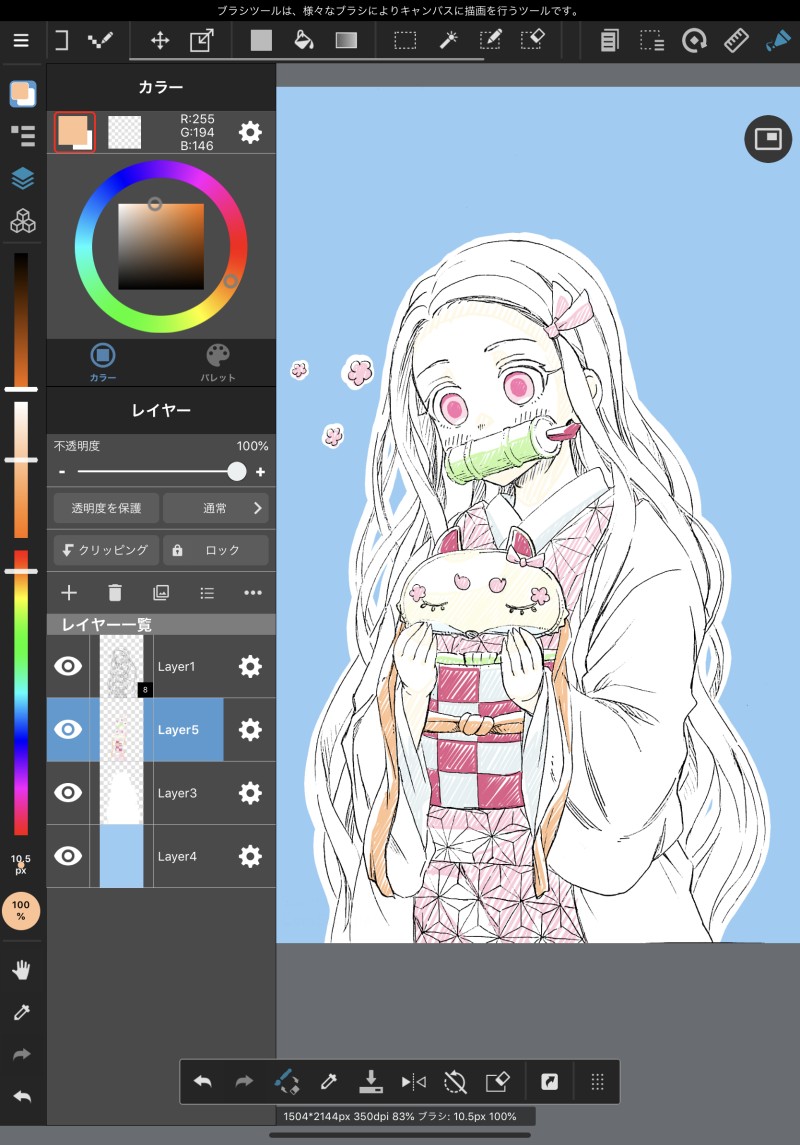This screenshot has height=1145, width=800.
Task: Open the color panel settings gear
Action: coord(250,132)
